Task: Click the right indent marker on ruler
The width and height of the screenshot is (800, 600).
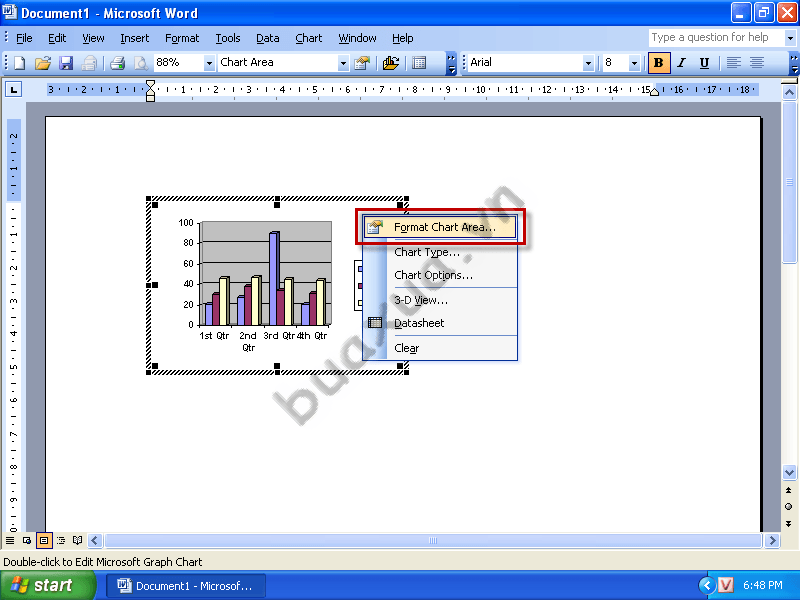Action: coord(654,92)
